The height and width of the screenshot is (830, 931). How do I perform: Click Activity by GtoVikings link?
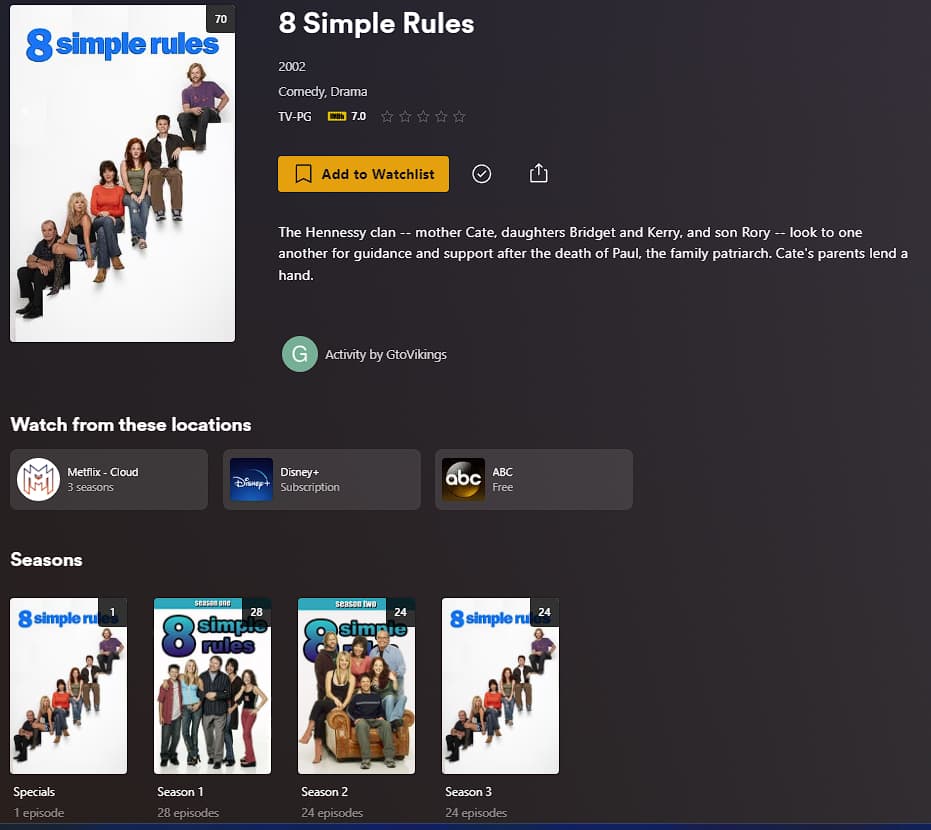pos(385,354)
